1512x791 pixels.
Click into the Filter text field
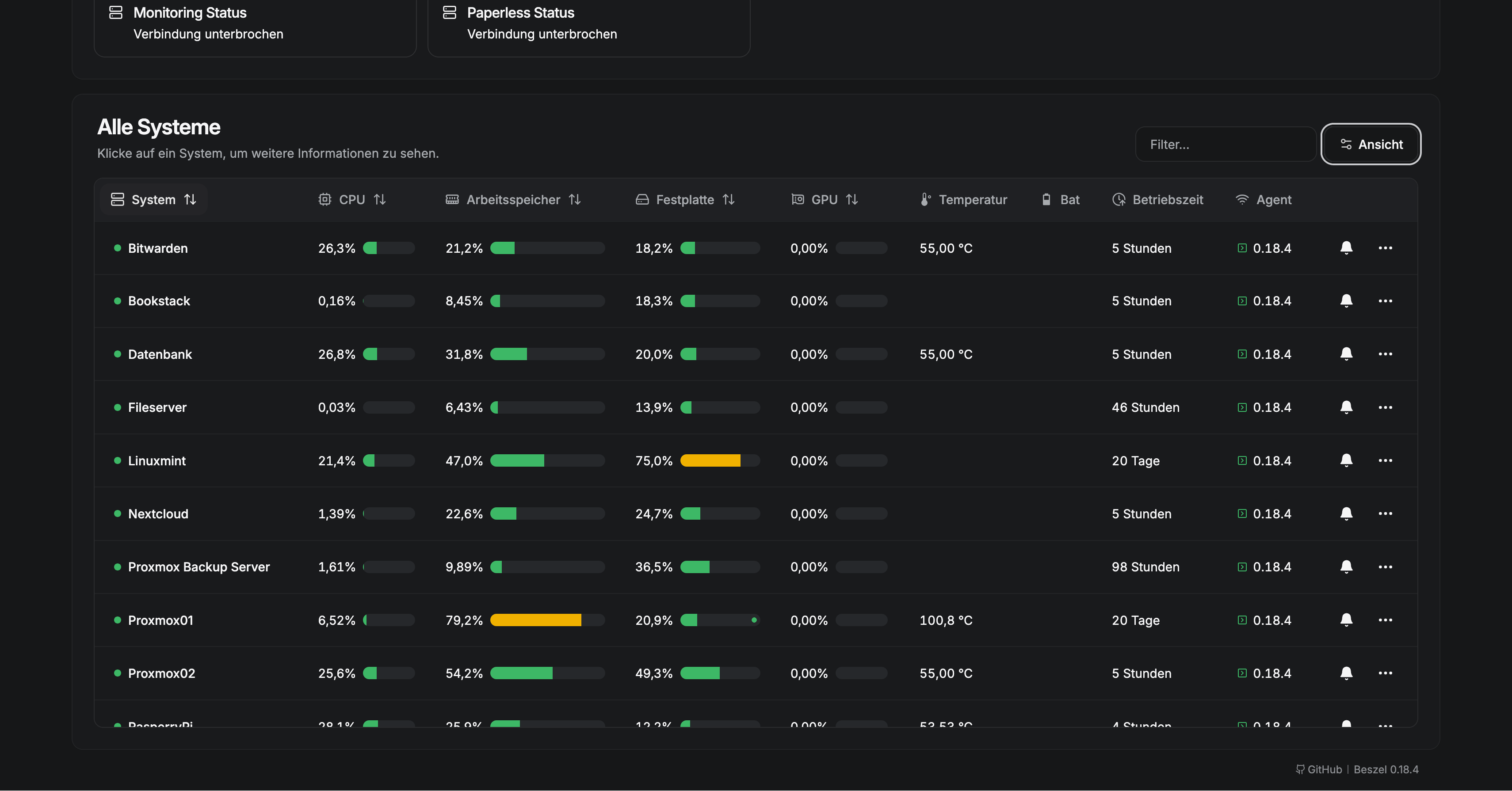[1226, 145]
